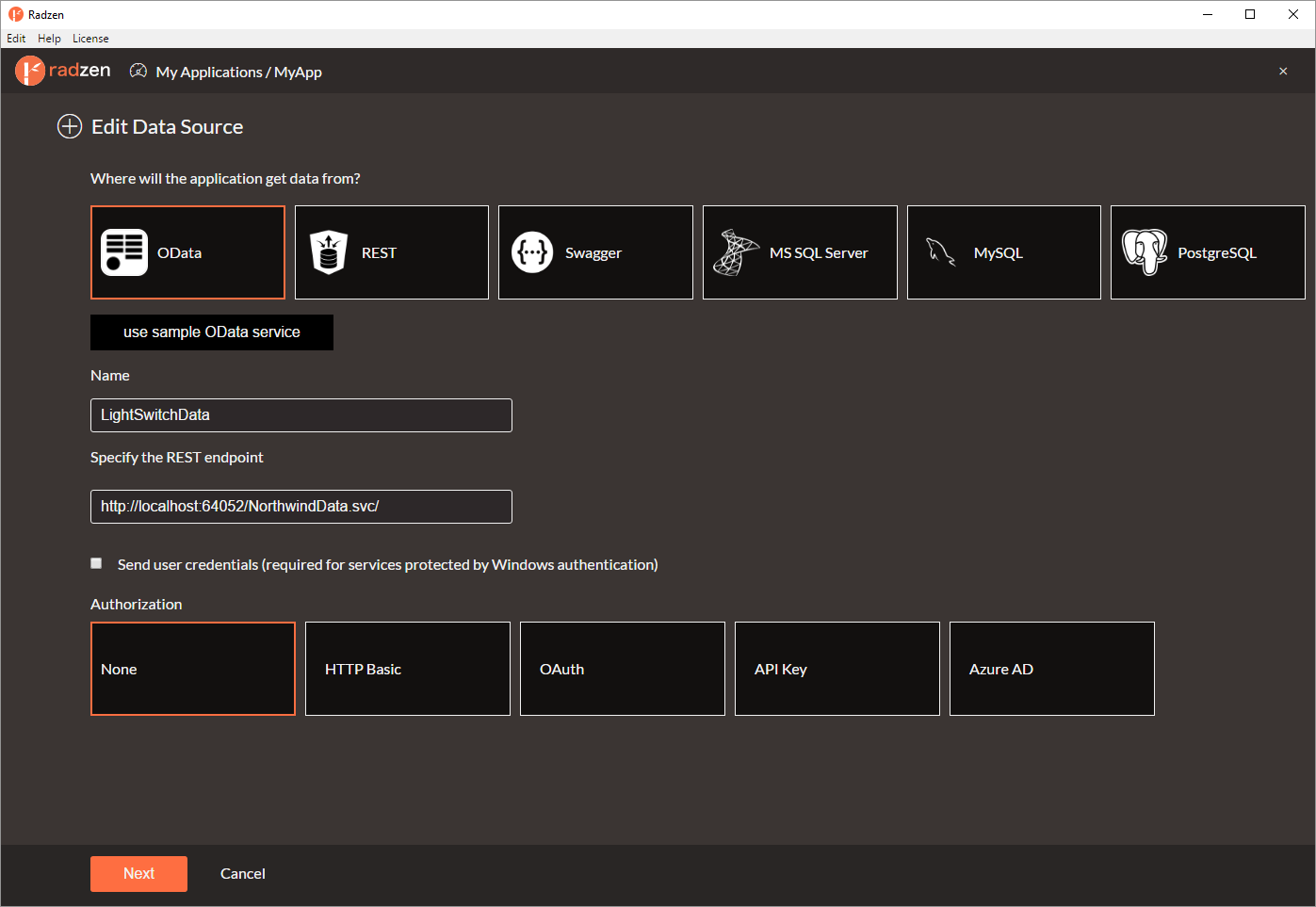Select the PostgreSQL elephant icon
Viewport: 1316px width, 907px height.
tap(1145, 252)
